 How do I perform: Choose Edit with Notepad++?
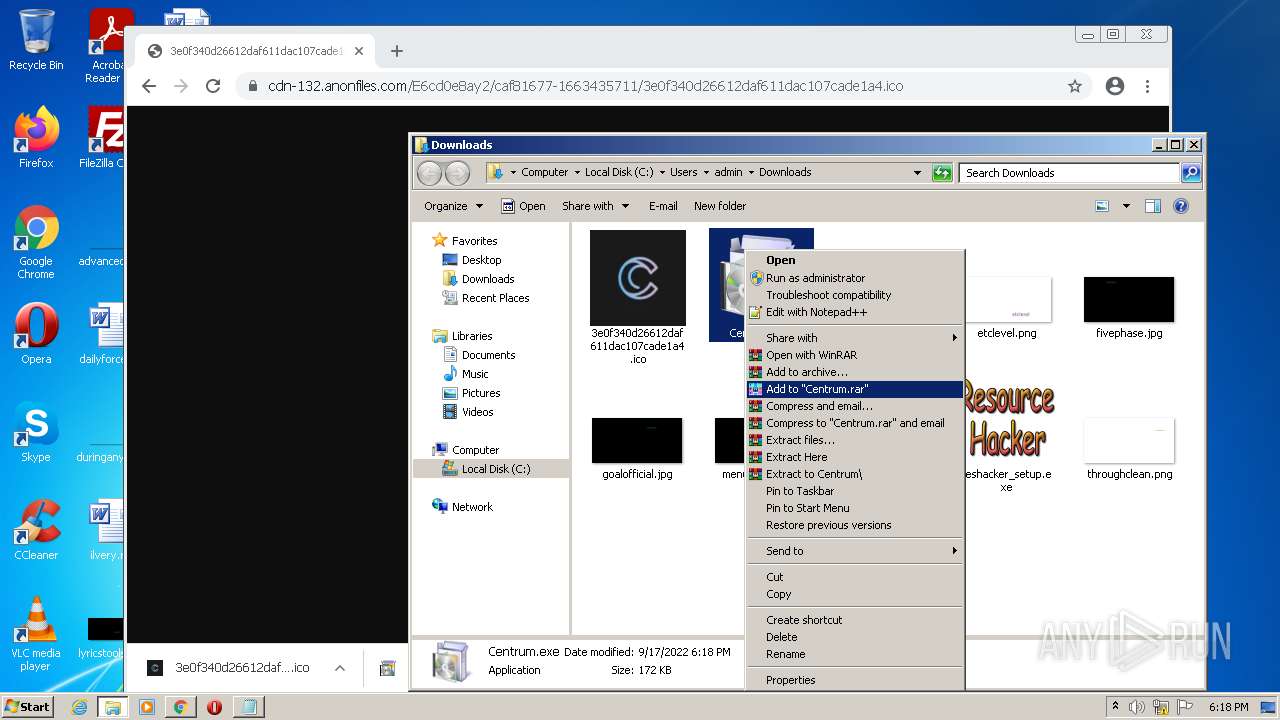855,312
